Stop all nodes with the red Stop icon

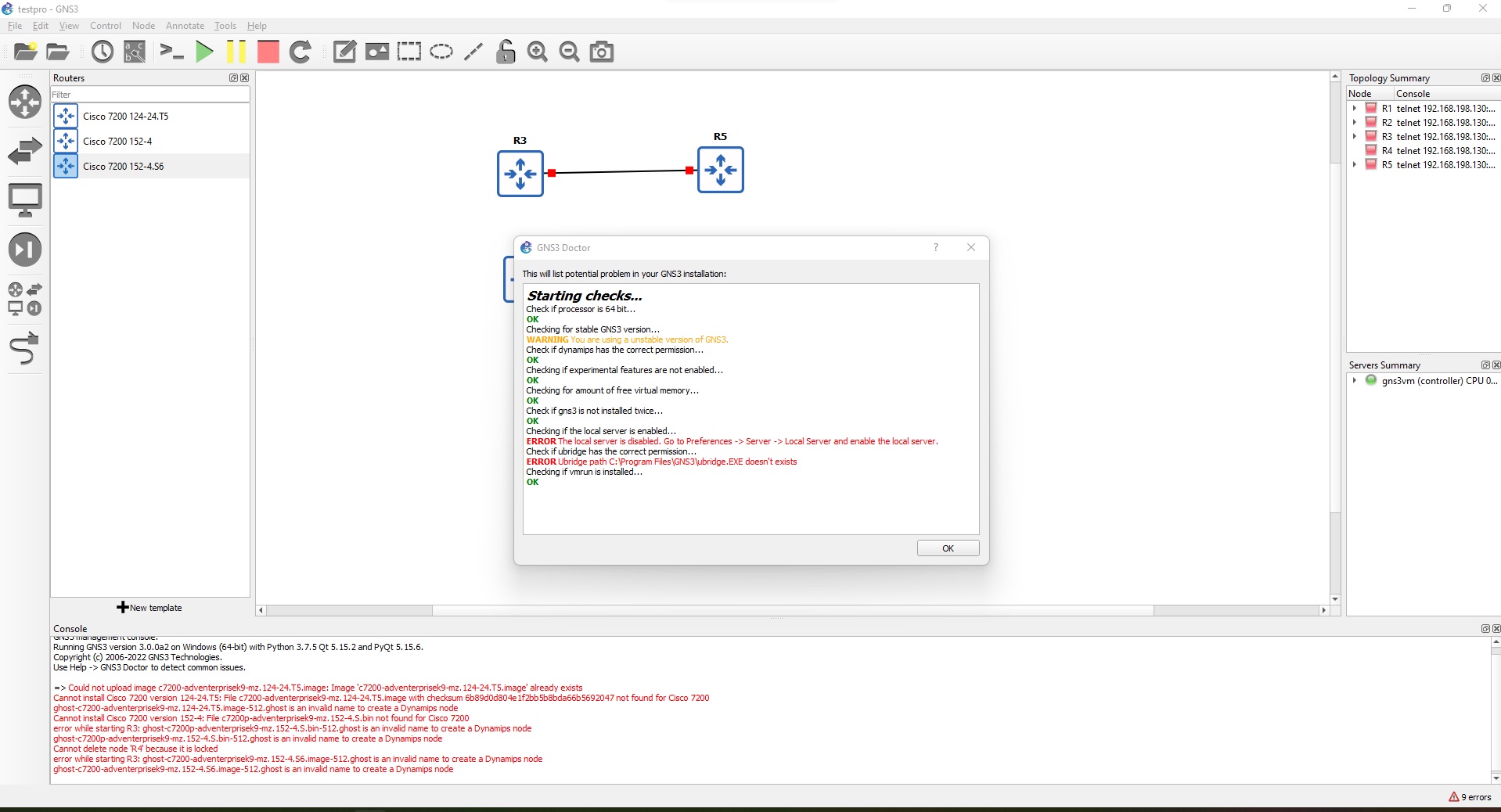[267, 52]
